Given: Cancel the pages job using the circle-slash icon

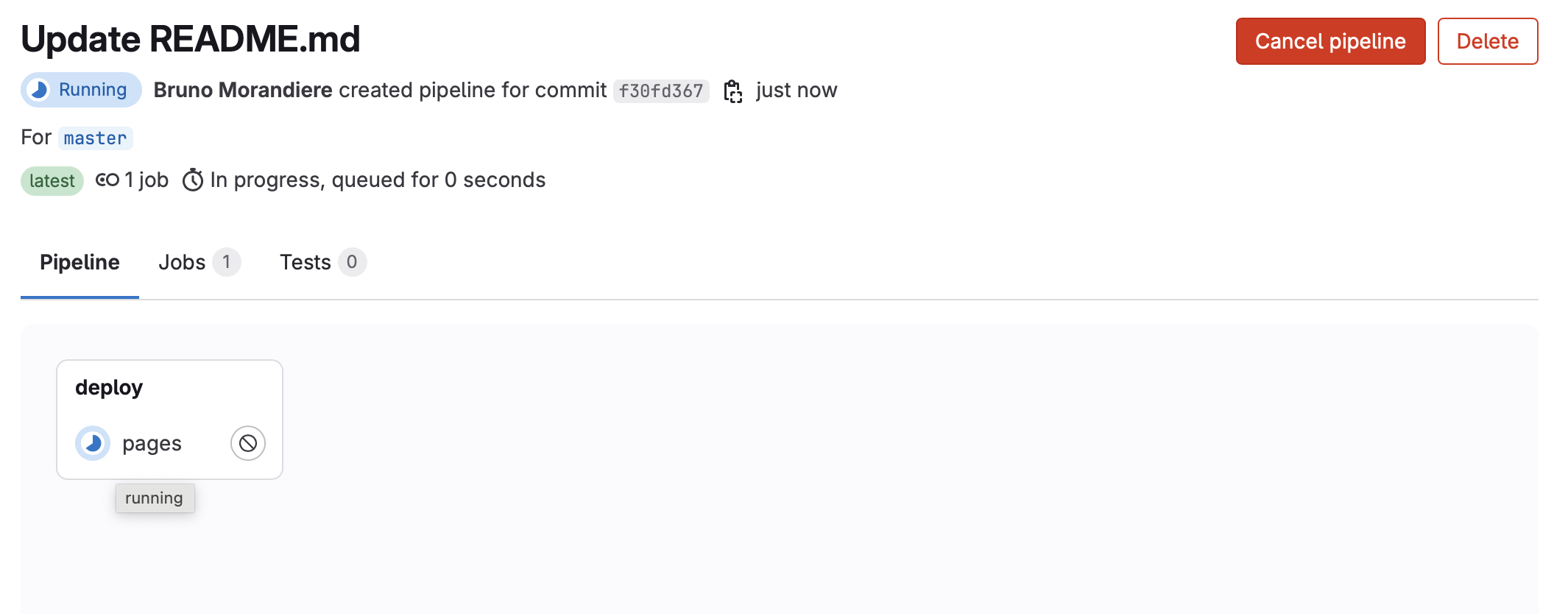Looking at the screenshot, I should click(x=248, y=443).
